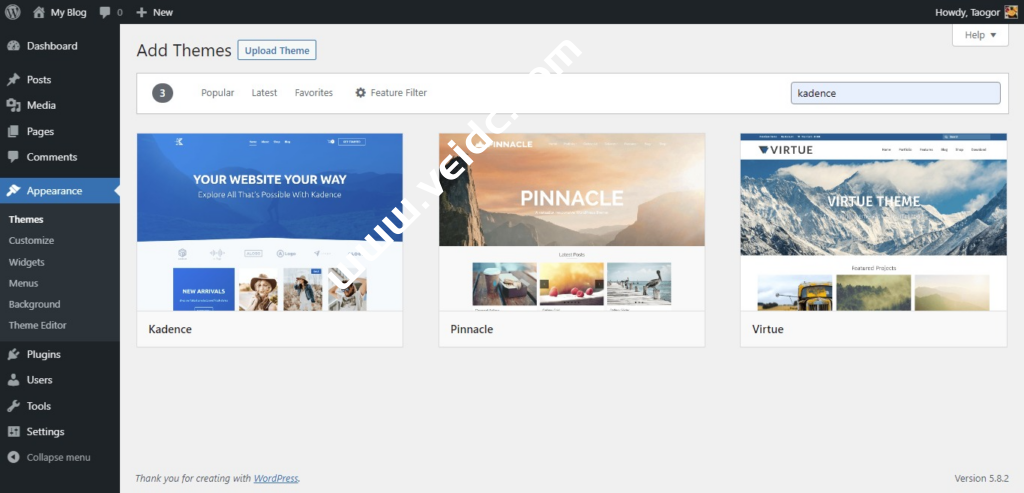The height and width of the screenshot is (493, 1024).
Task: Click the Version 5.8.2 footer text
Action: [x=982, y=478]
